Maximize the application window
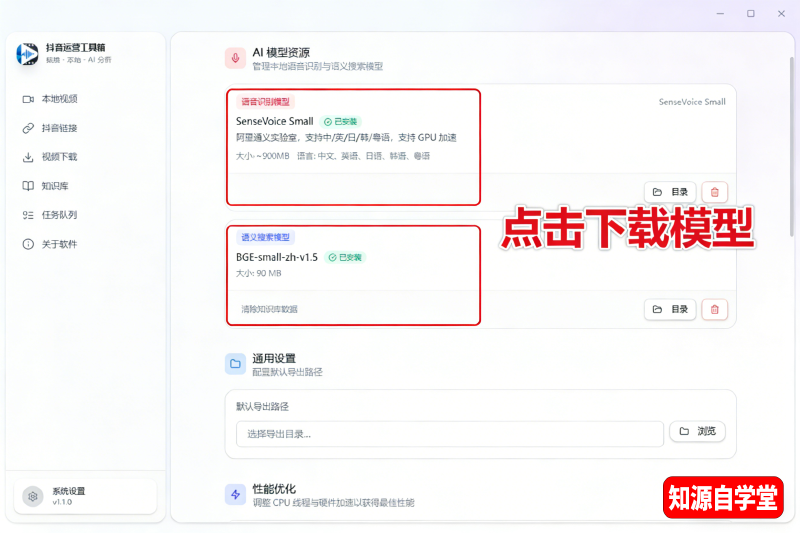The image size is (800, 533). pos(750,14)
